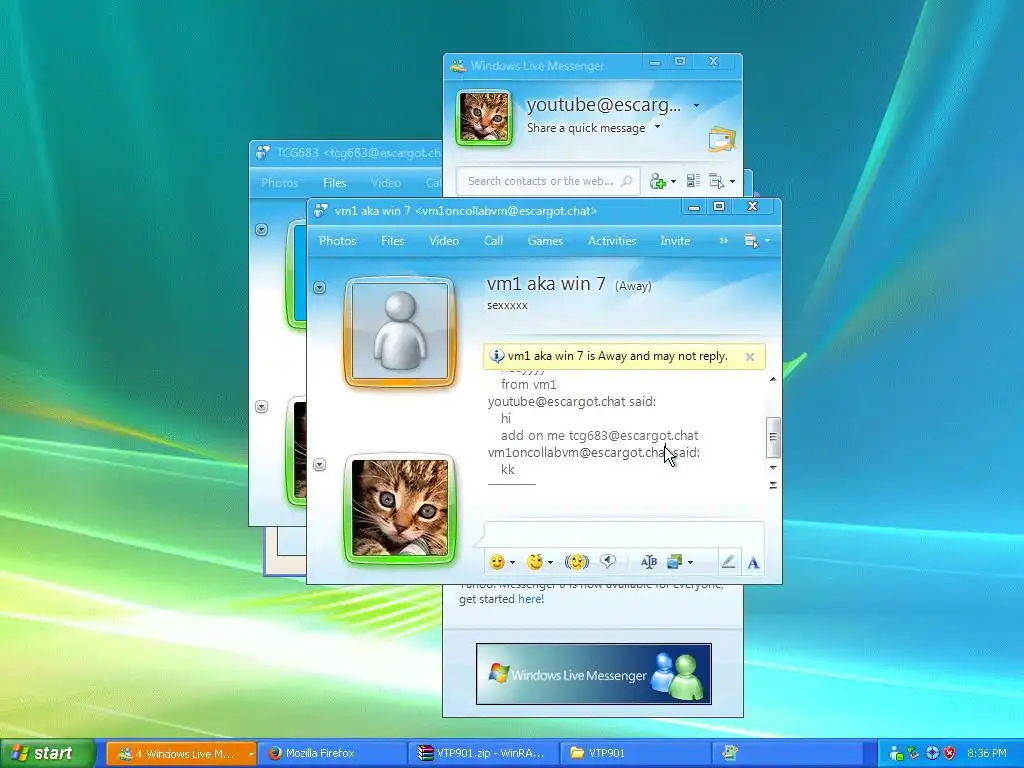Click the voice clip speech bubble icon
Image resolution: width=1024 pixels, height=768 pixels.
pyautogui.click(x=608, y=562)
